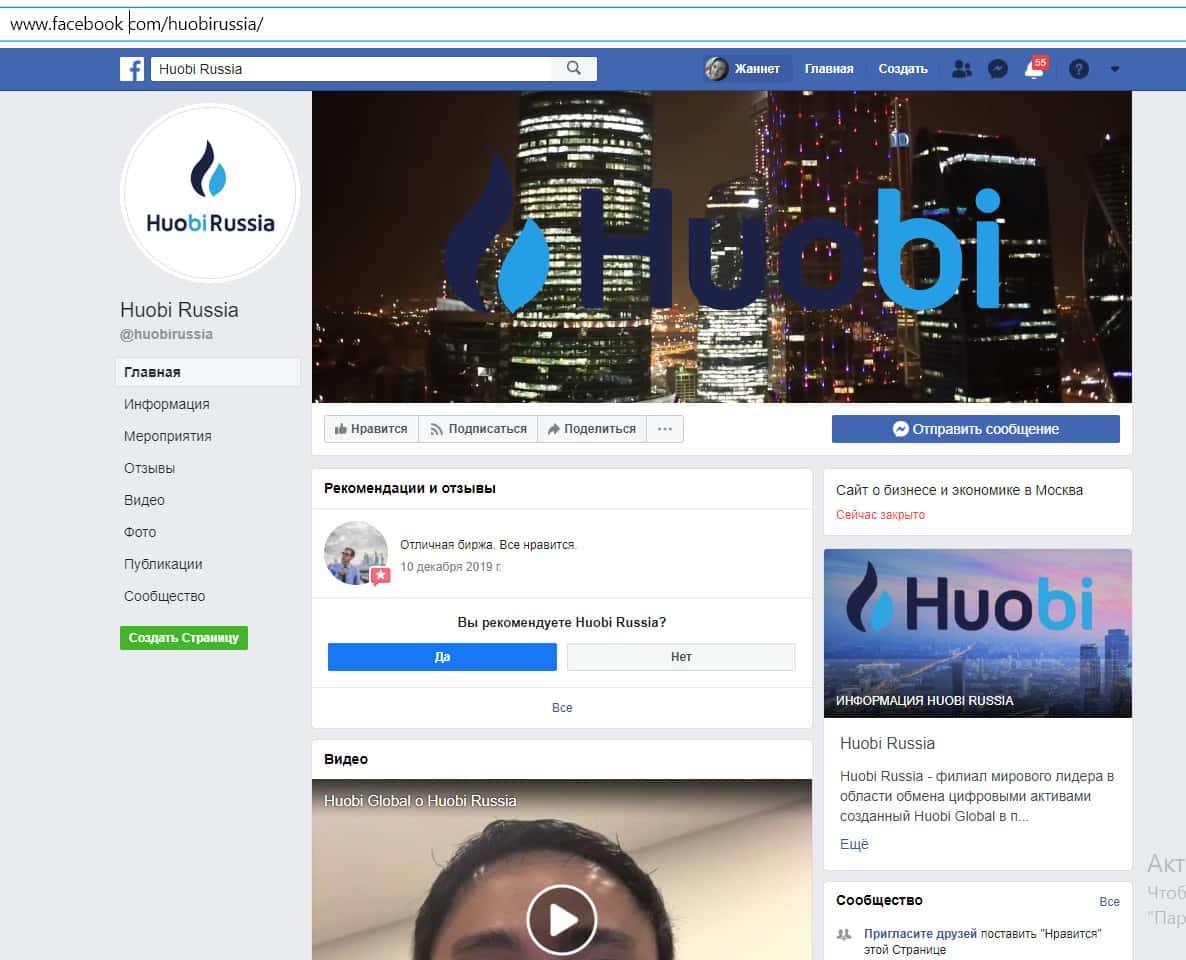Click the search magnifier icon
1186x960 pixels.
coord(574,68)
